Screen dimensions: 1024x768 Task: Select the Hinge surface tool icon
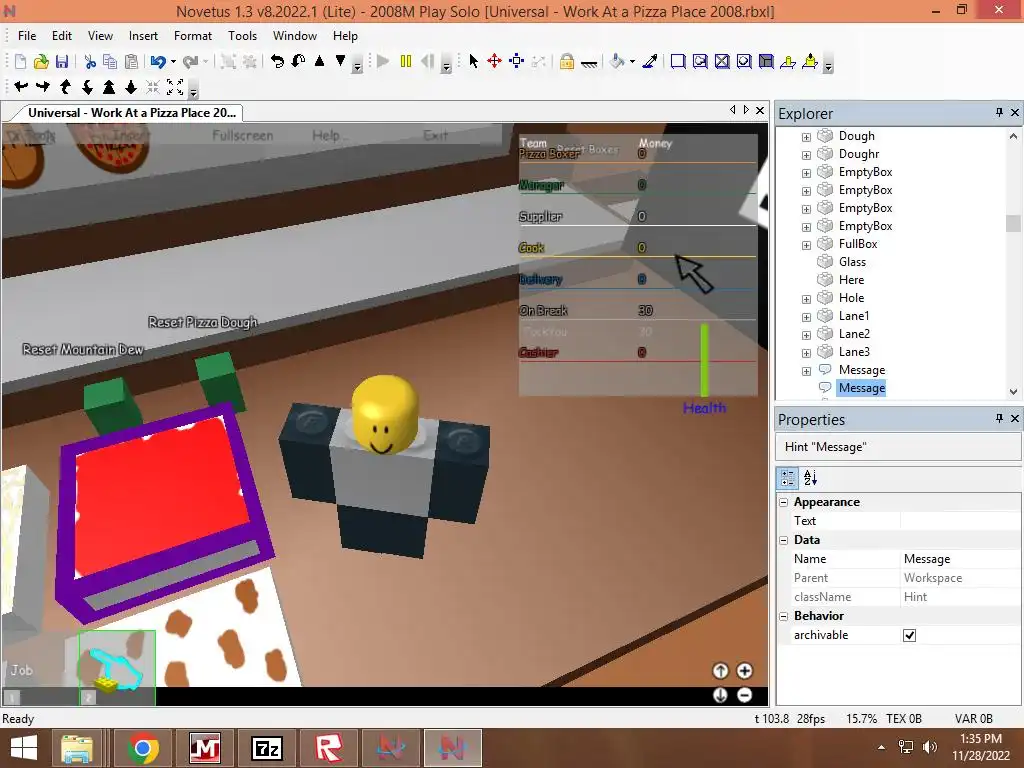[788, 61]
